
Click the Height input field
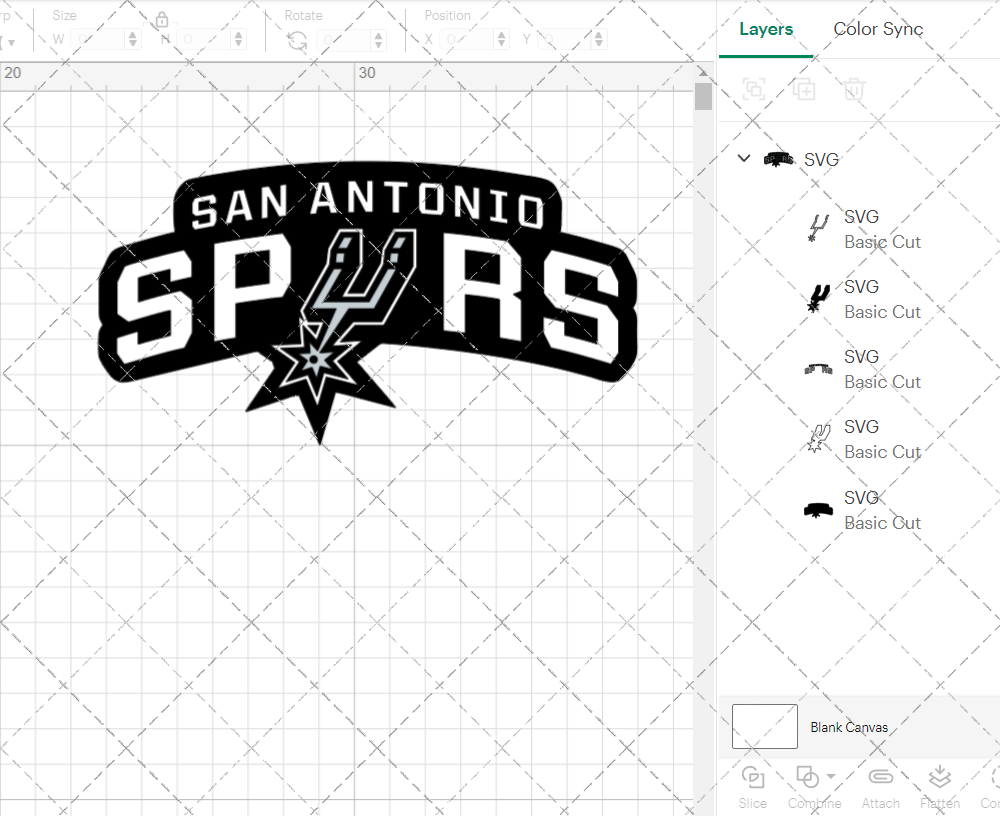(x=205, y=40)
